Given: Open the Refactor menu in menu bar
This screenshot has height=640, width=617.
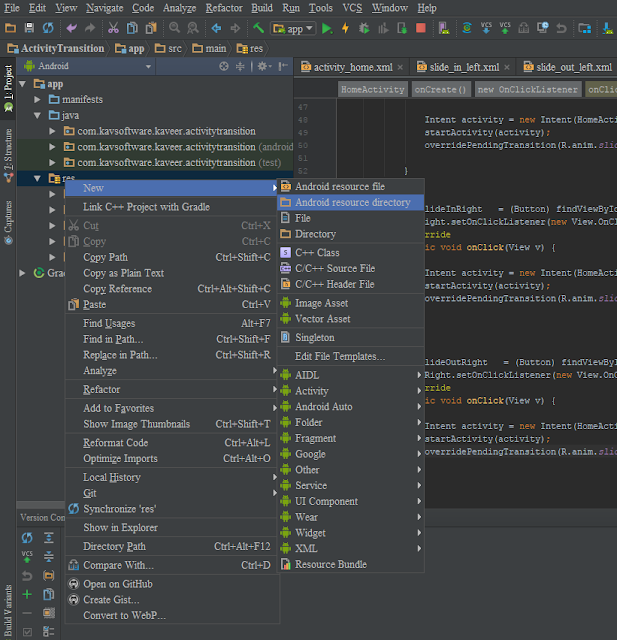Looking at the screenshot, I should point(223,8).
